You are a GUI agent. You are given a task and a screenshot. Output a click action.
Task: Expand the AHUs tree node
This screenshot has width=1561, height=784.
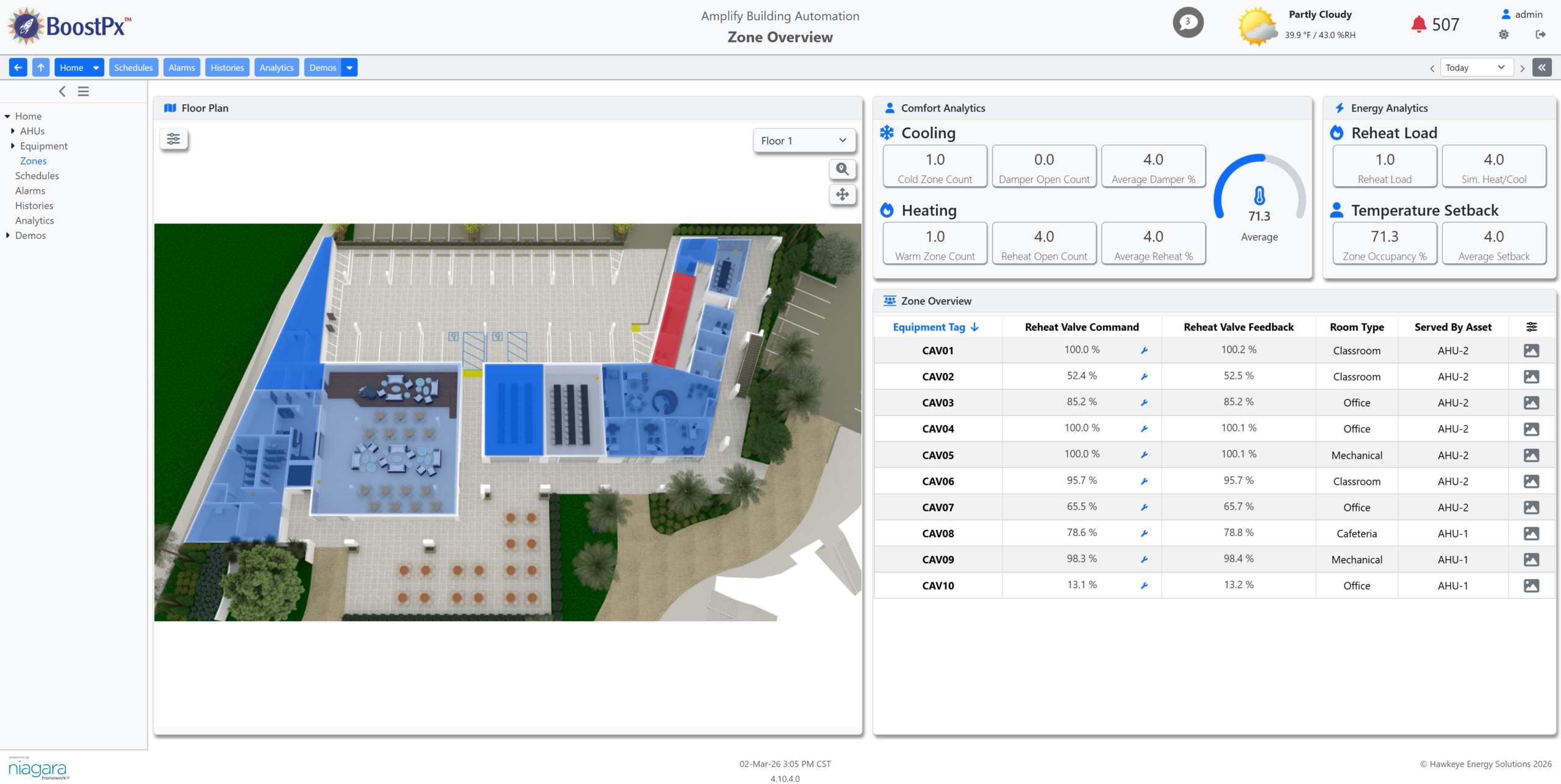point(13,131)
